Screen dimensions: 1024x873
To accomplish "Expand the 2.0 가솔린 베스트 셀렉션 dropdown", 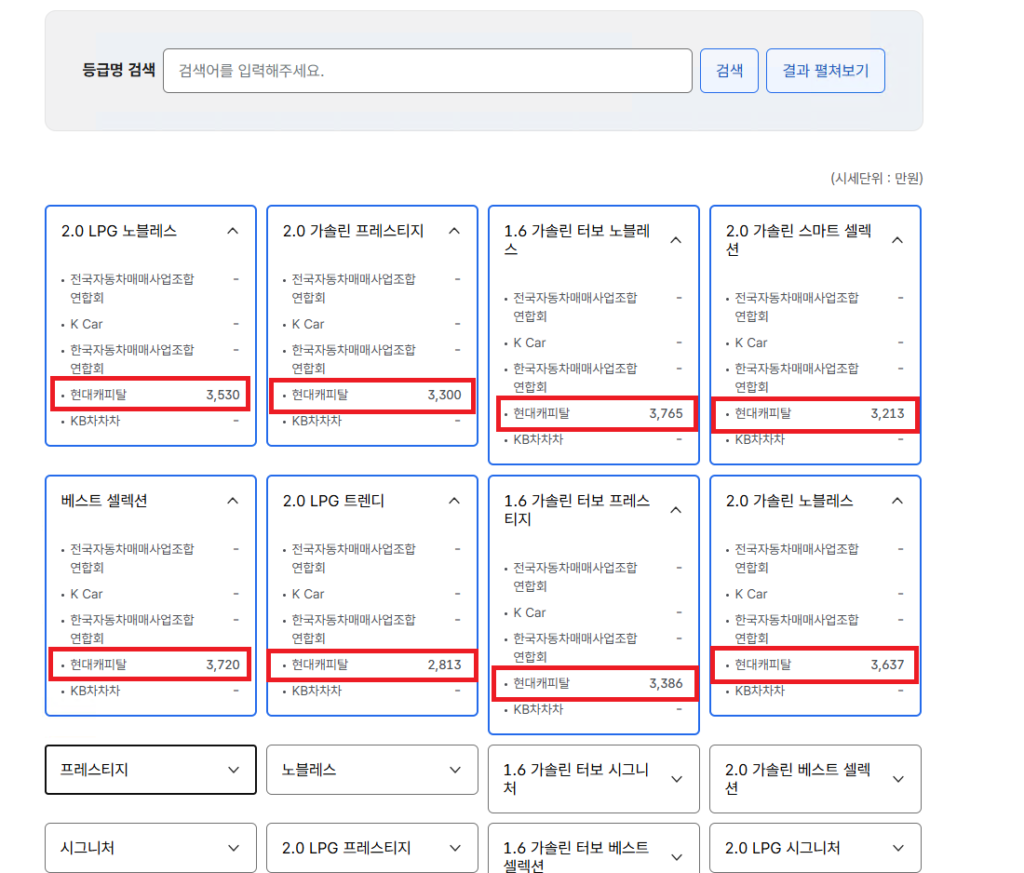I will pos(898,779).
